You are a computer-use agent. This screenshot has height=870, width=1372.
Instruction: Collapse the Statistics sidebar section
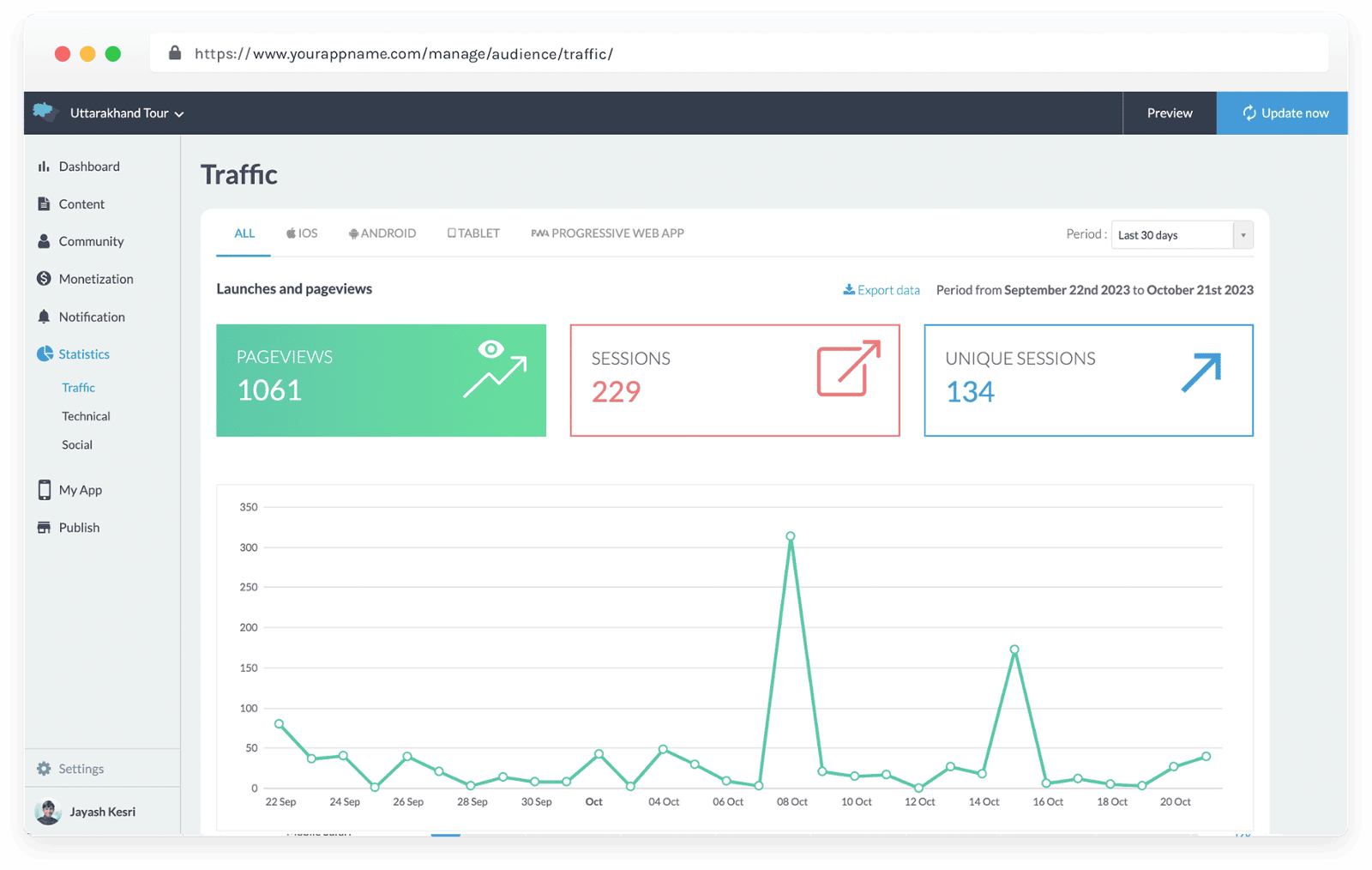tap(83, 354)
